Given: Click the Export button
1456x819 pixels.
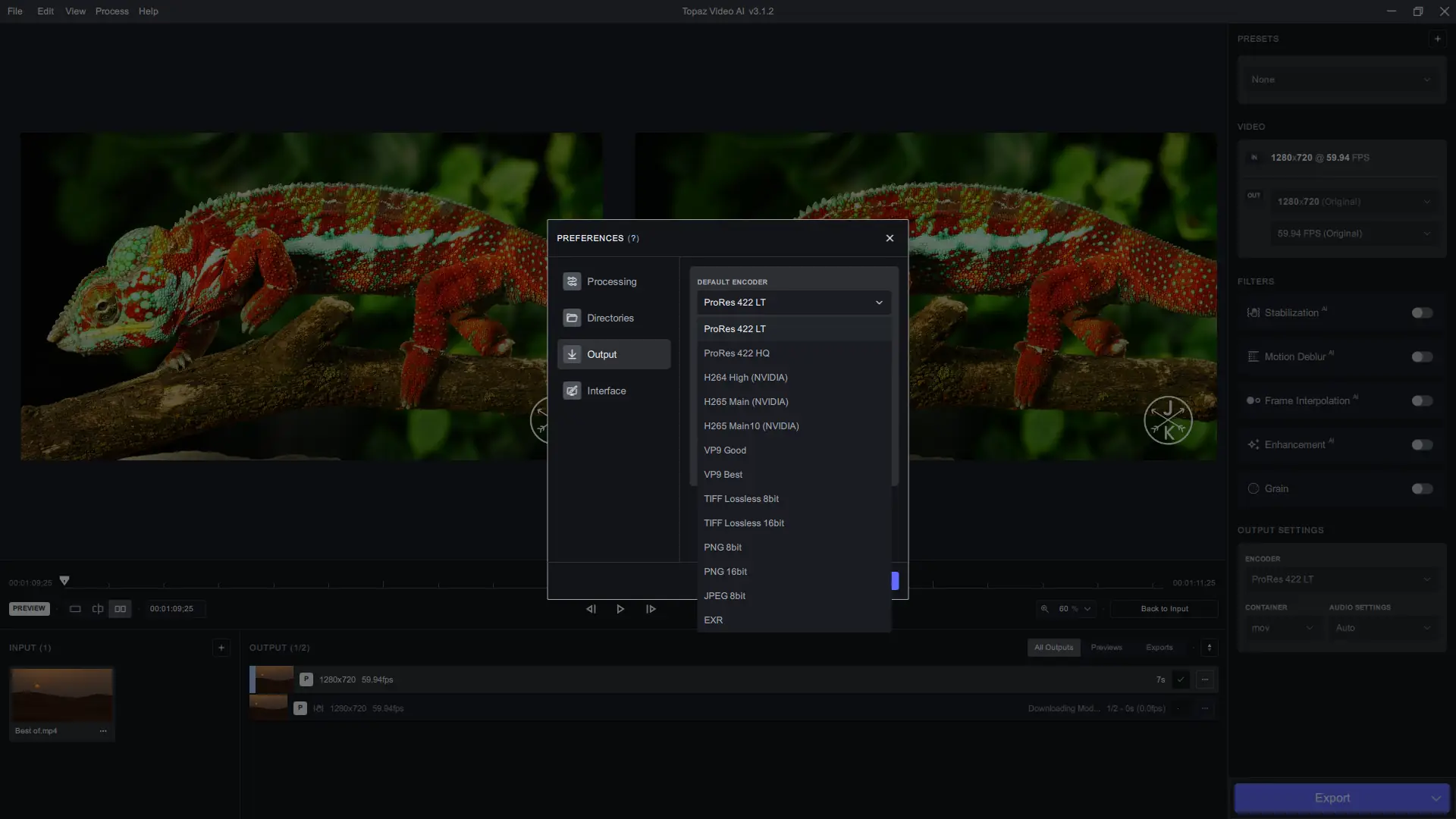Looking at the screenshot, I should [1332, 798].
